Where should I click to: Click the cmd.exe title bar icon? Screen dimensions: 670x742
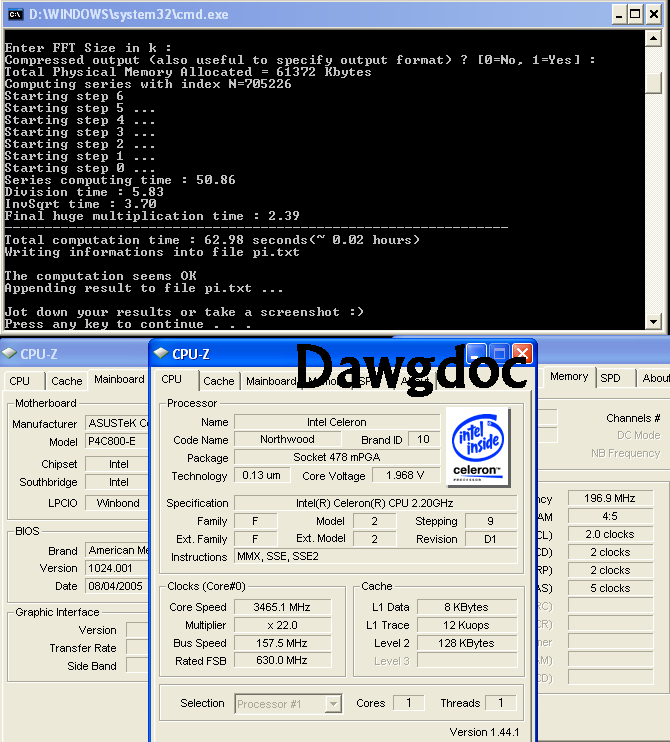(x=16, y=15)
